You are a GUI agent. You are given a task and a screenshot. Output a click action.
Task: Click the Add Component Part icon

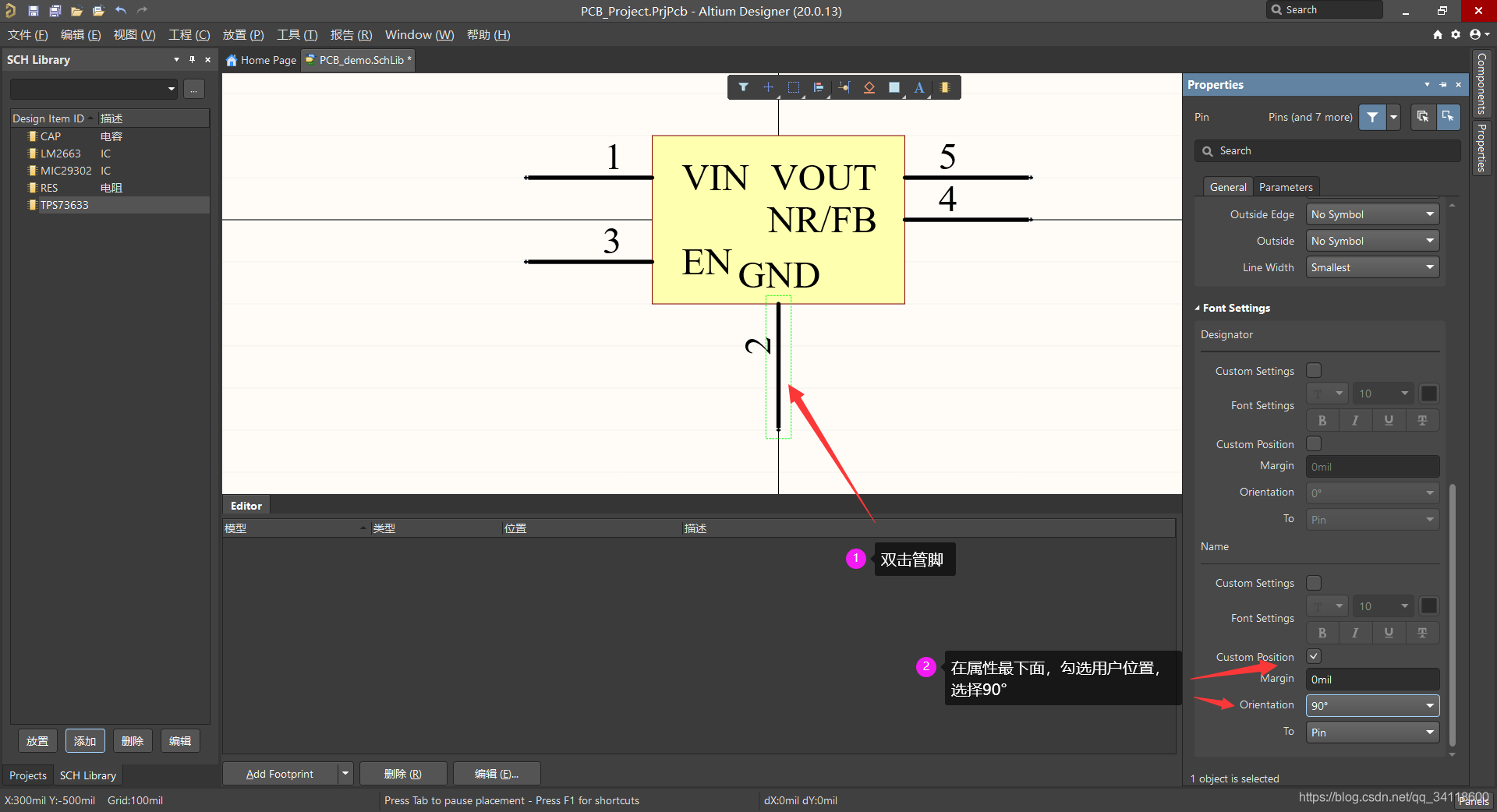945,87
